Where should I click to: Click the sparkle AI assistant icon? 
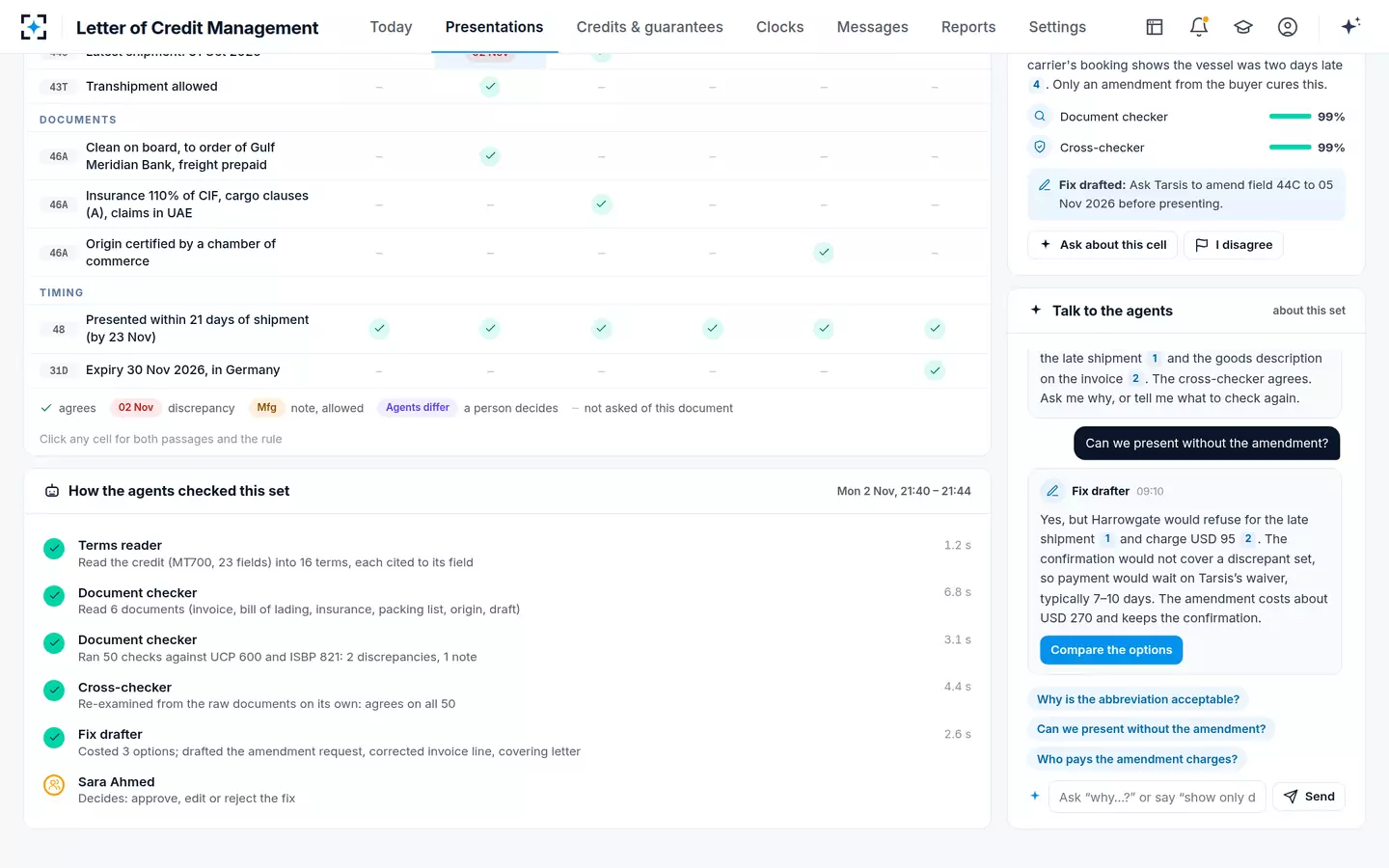tap(1350, 26)
